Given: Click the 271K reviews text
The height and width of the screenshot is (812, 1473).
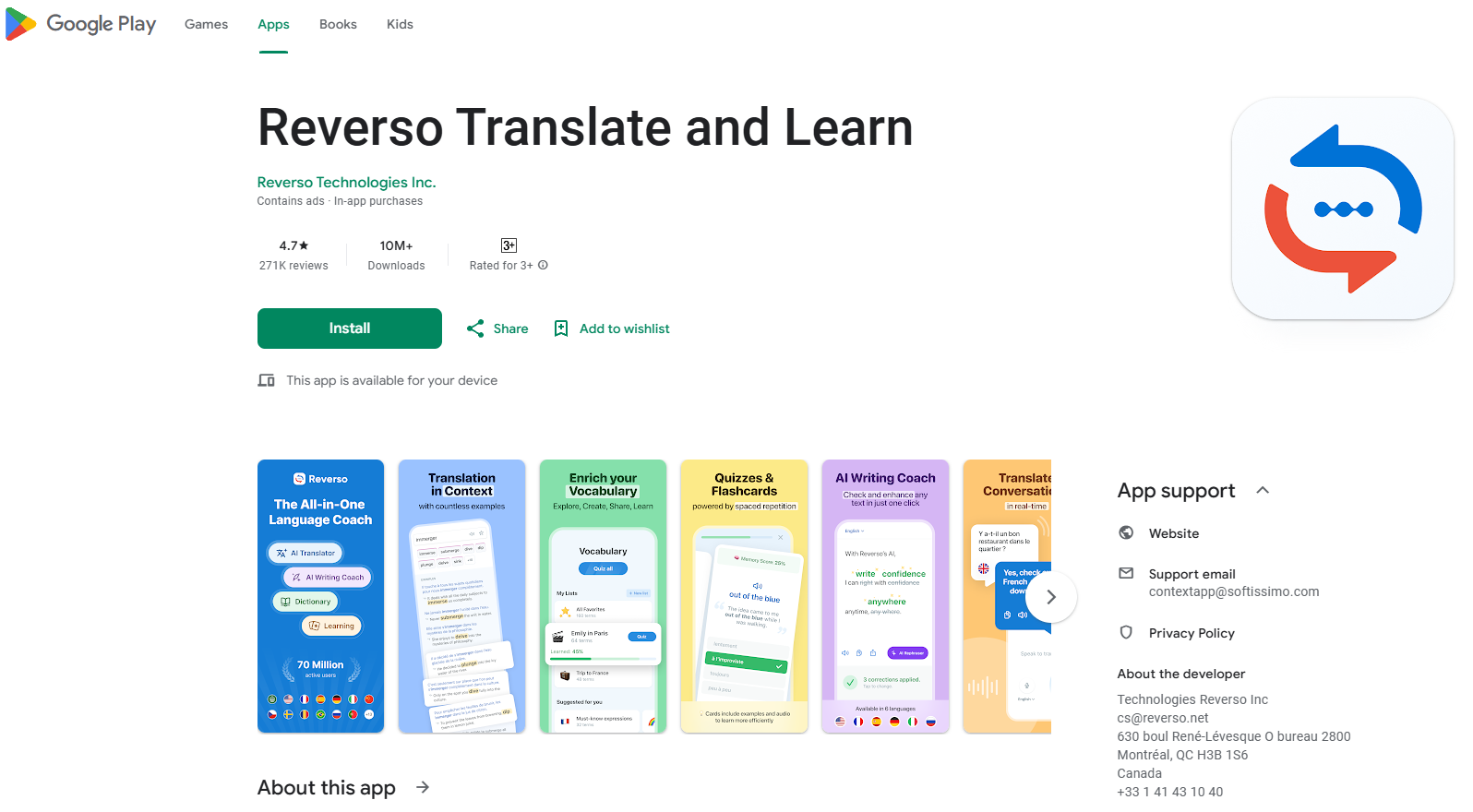Looking at the screenshot, I should (x=293, y=266).
